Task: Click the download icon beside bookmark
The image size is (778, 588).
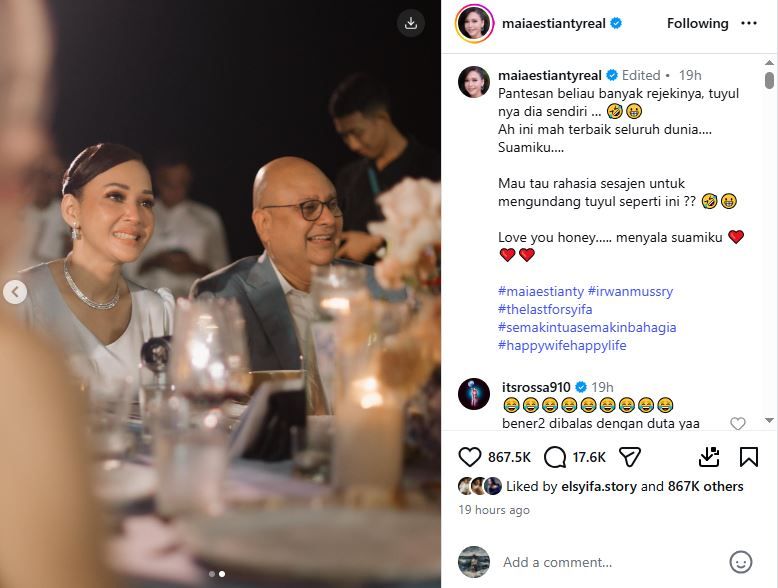Action: point(709,457)
